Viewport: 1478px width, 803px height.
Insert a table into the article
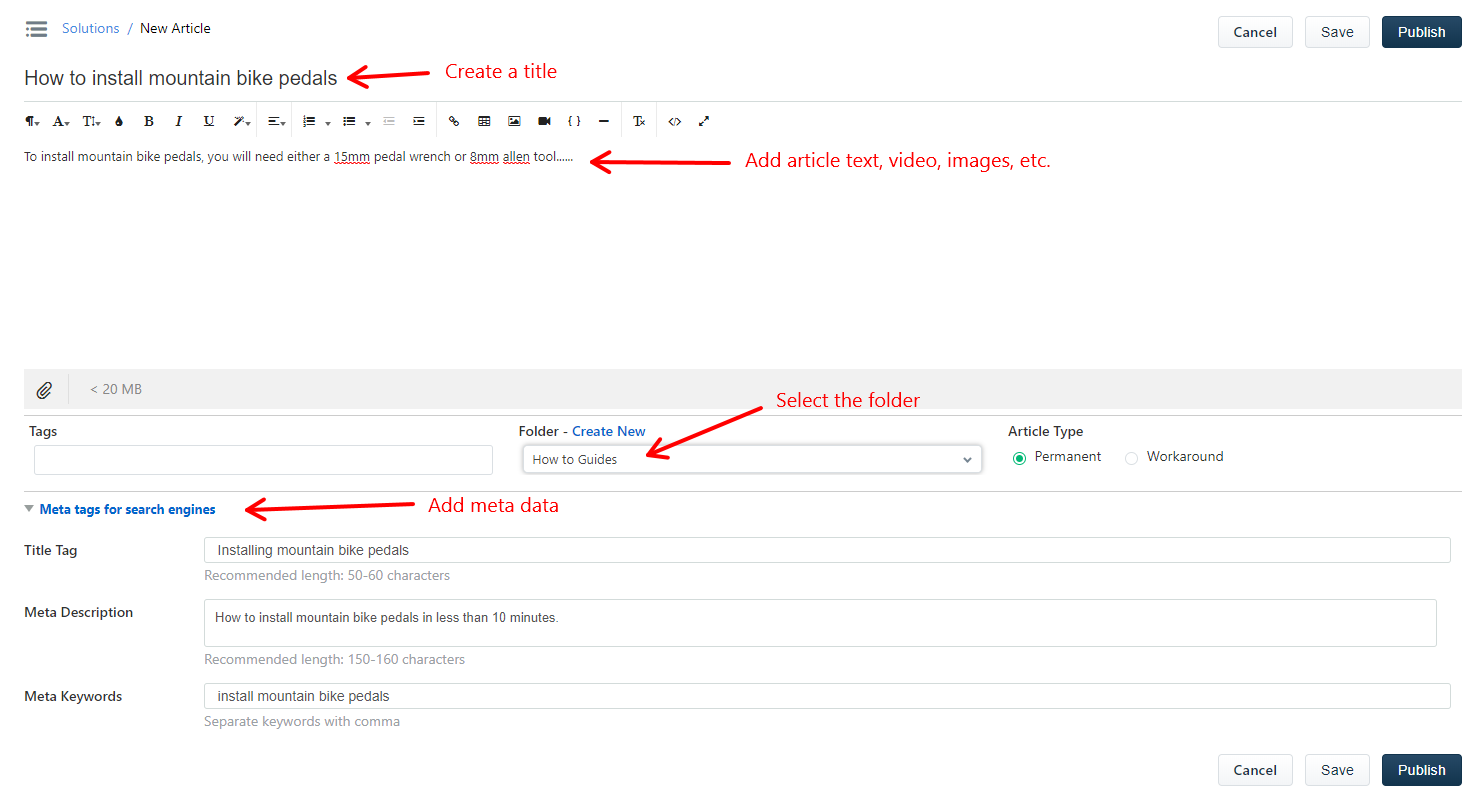[x=484, y=121]
